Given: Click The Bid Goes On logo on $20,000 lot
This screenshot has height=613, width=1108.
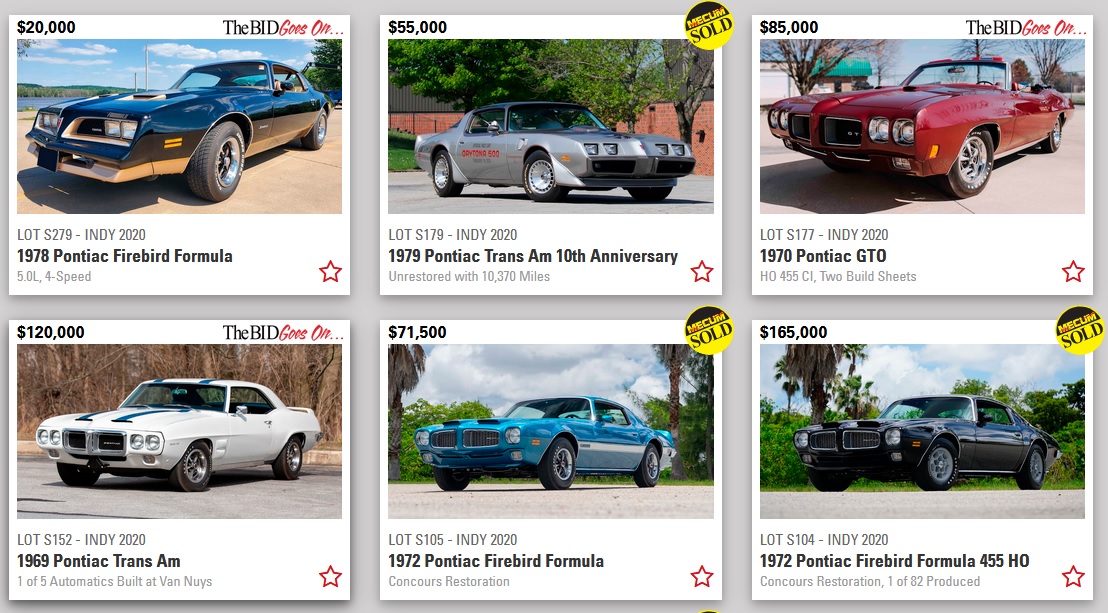Looking at the screenshot, I should click(283, 28).
